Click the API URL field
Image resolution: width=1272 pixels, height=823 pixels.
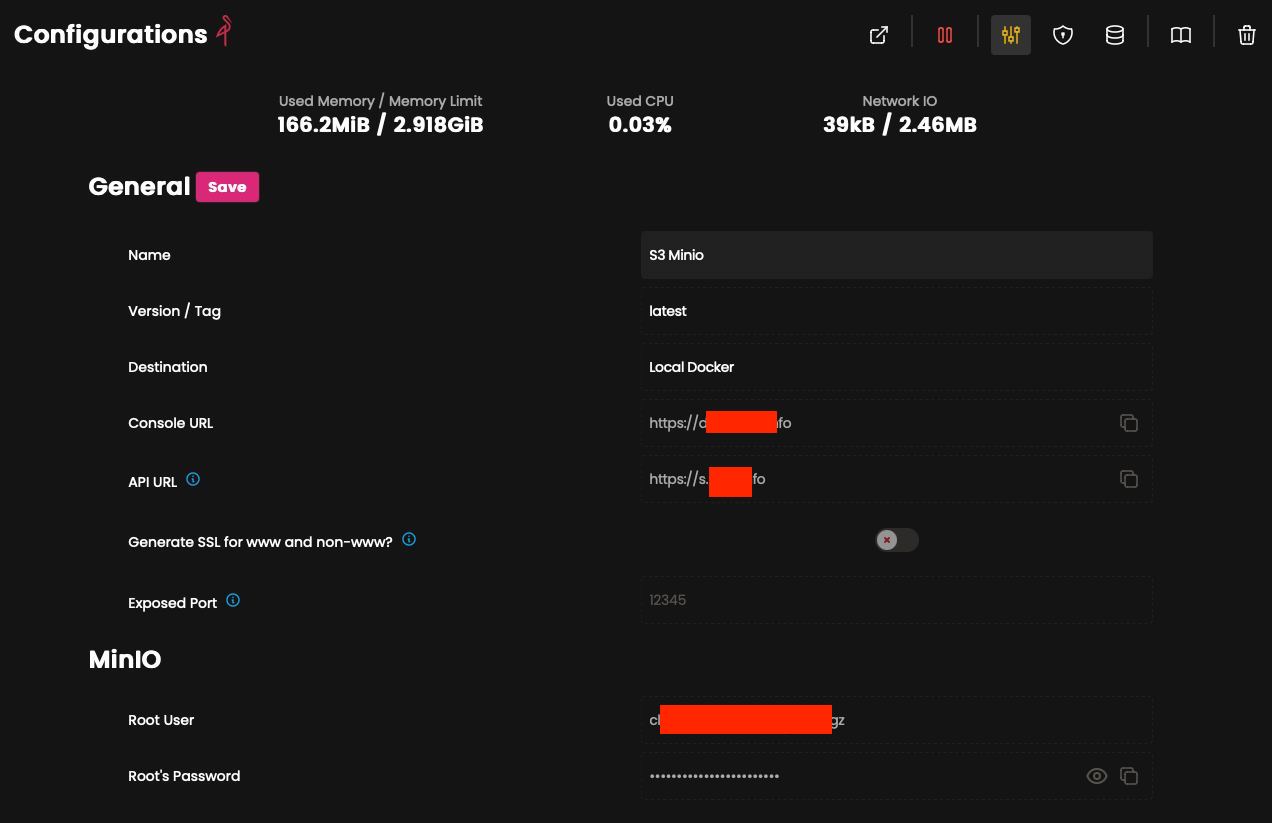[897, 479]
